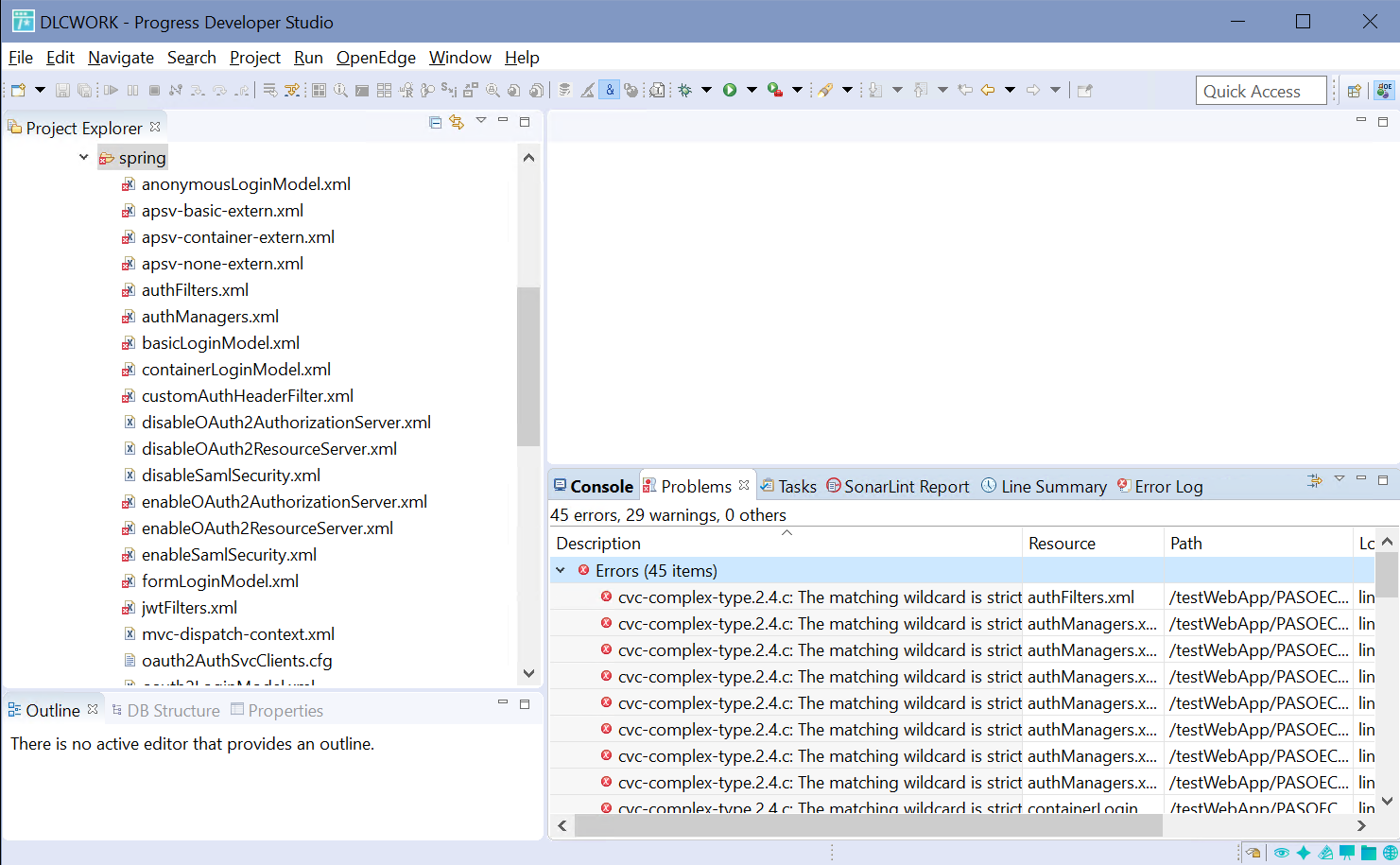
Task: Open the New wizard dropdown arrow
Action: pyautogui.click(x=40, y=91)
